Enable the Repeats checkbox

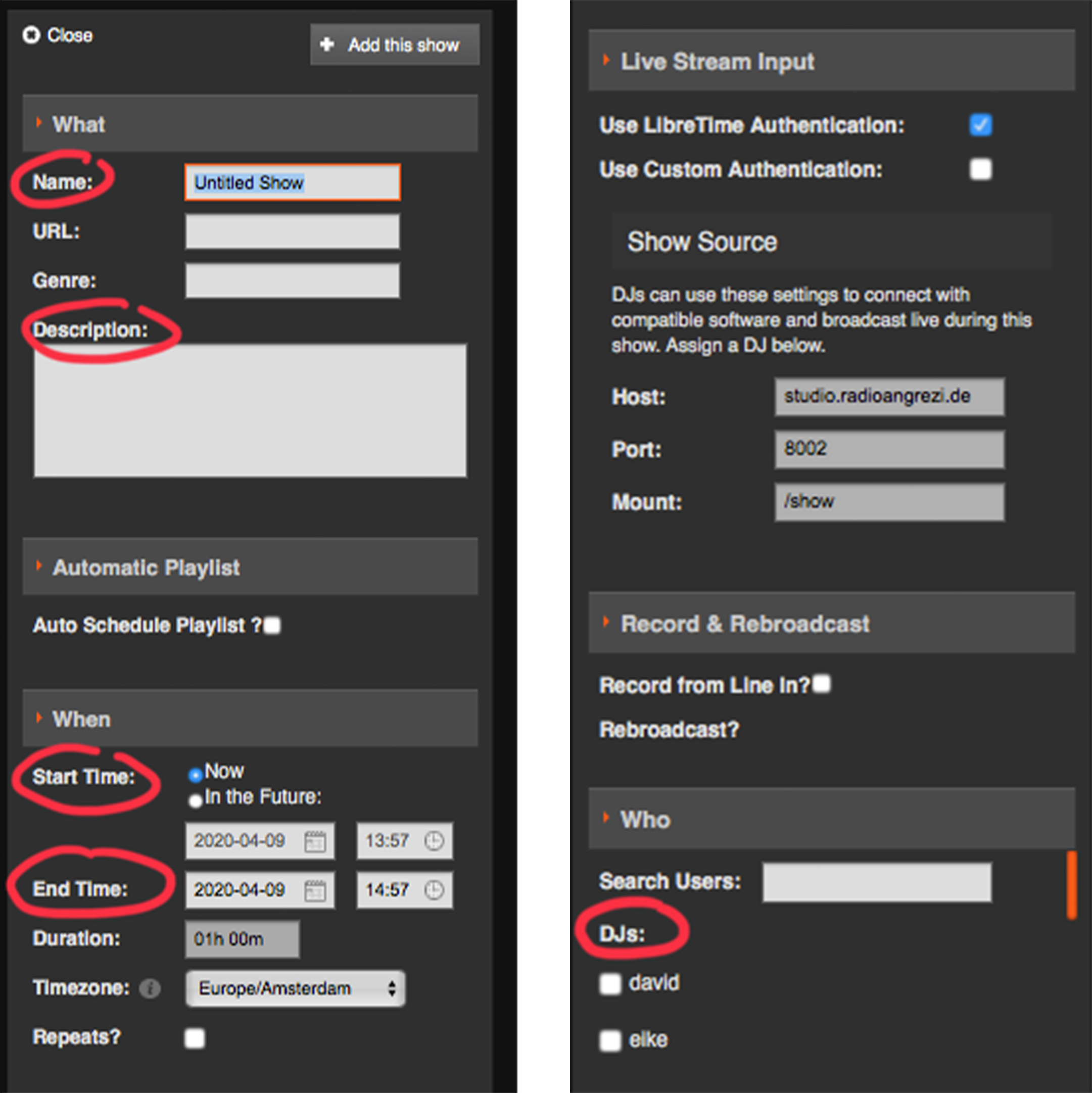coord(195,1038)
